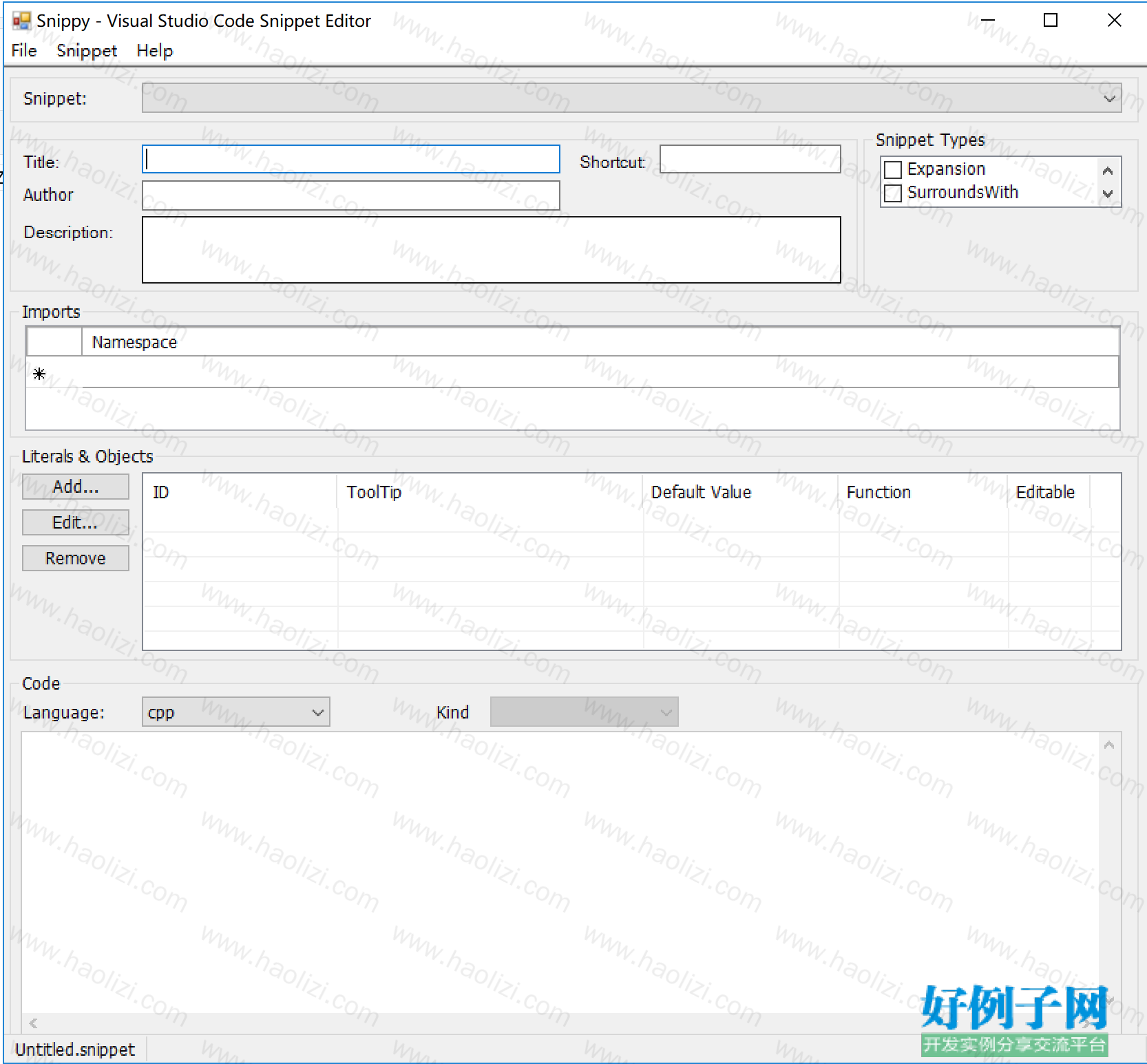Viewport: 1147px width, 1064px height.
Task: Click the Snippet Types list down arrow
Action: 1108,194
